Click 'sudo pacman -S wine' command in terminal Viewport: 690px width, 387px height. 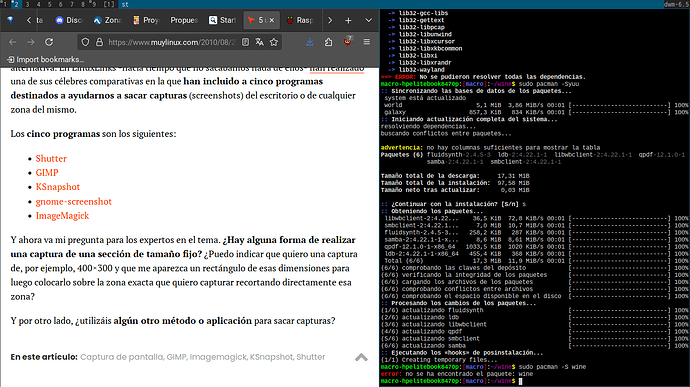coord(552,367)
